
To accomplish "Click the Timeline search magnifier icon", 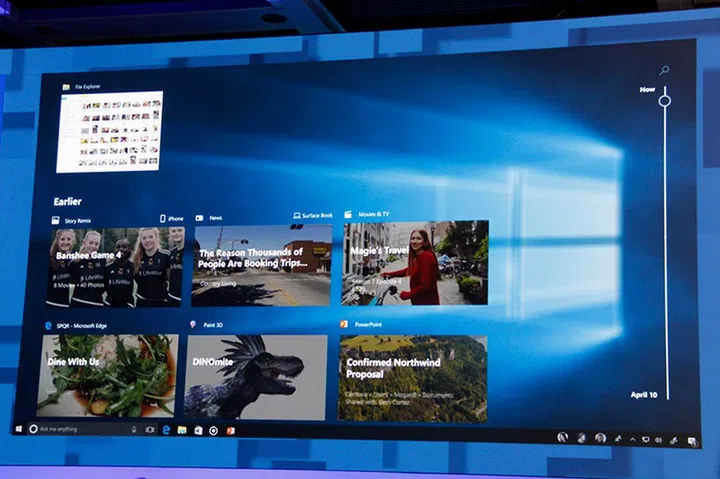I will [x=664, y=71].
